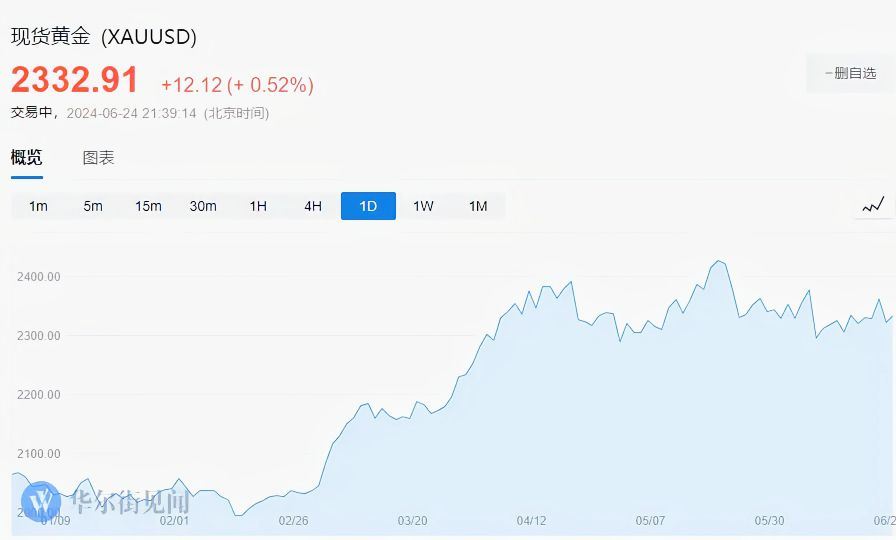Image resolution: width=896 pixels, height=540 pixels.
Task: Select the 5m interval
Action: [93, 206]
